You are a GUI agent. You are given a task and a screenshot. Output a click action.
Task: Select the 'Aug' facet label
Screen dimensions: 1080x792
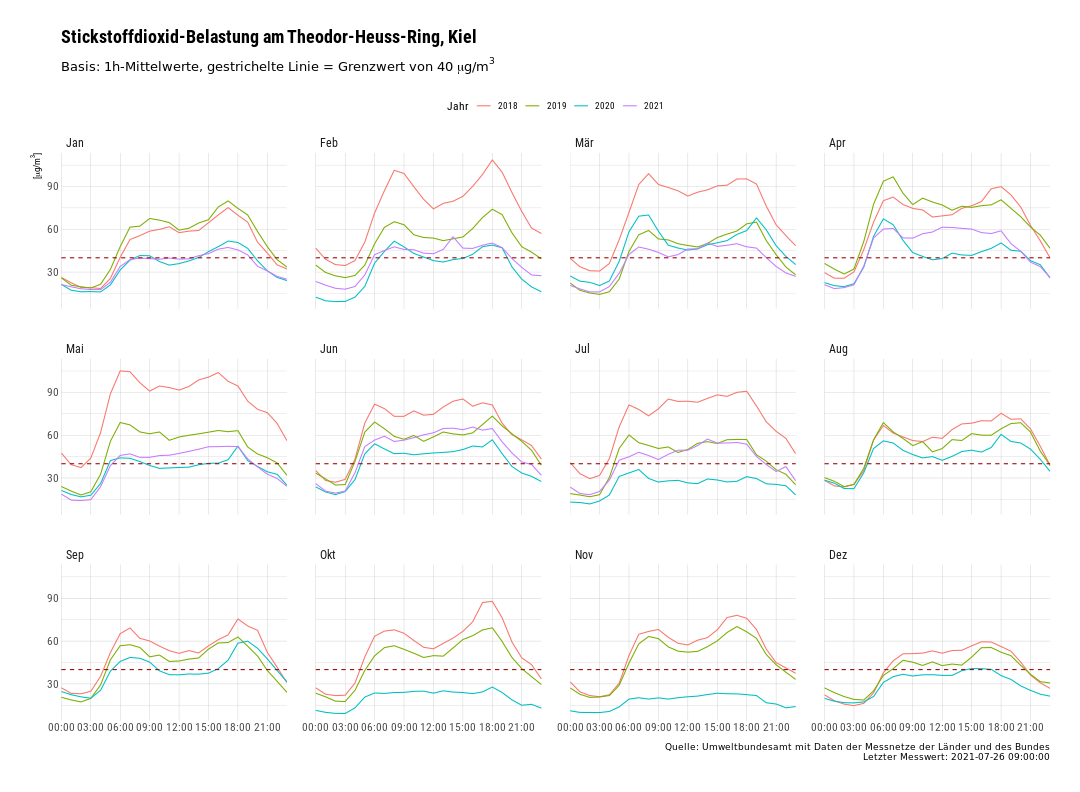click(838, 349)
